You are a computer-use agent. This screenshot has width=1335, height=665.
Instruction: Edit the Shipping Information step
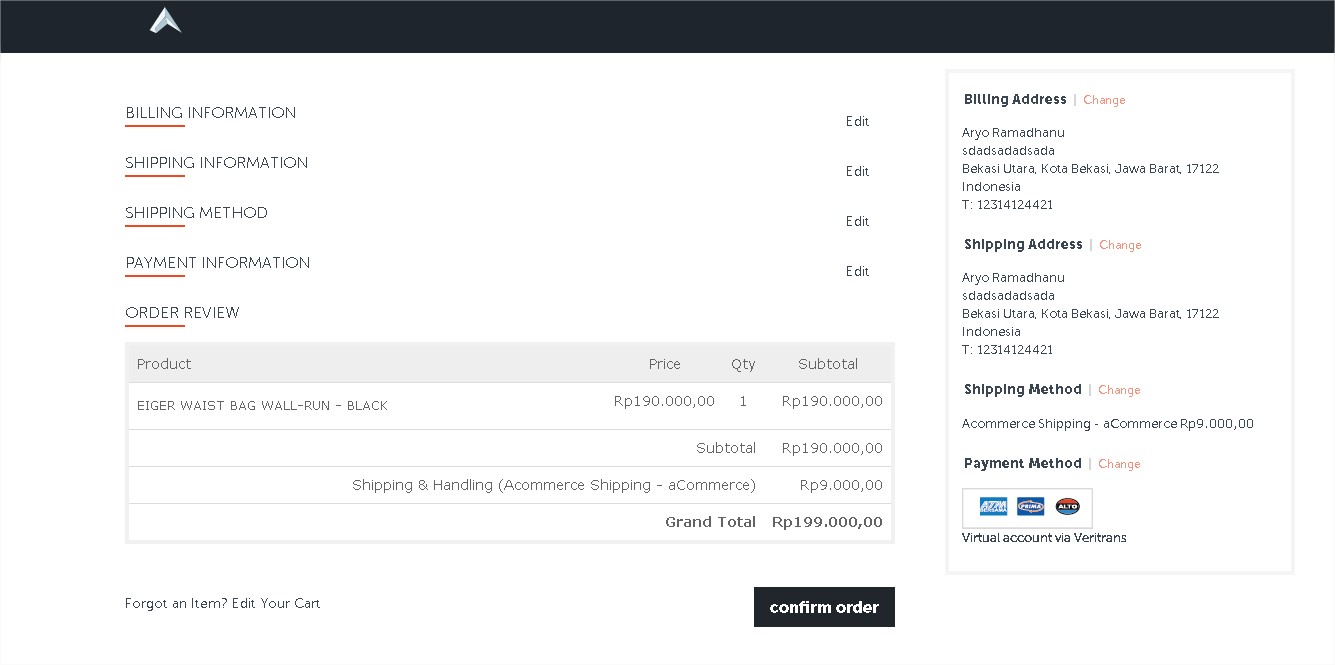(857, 172)
